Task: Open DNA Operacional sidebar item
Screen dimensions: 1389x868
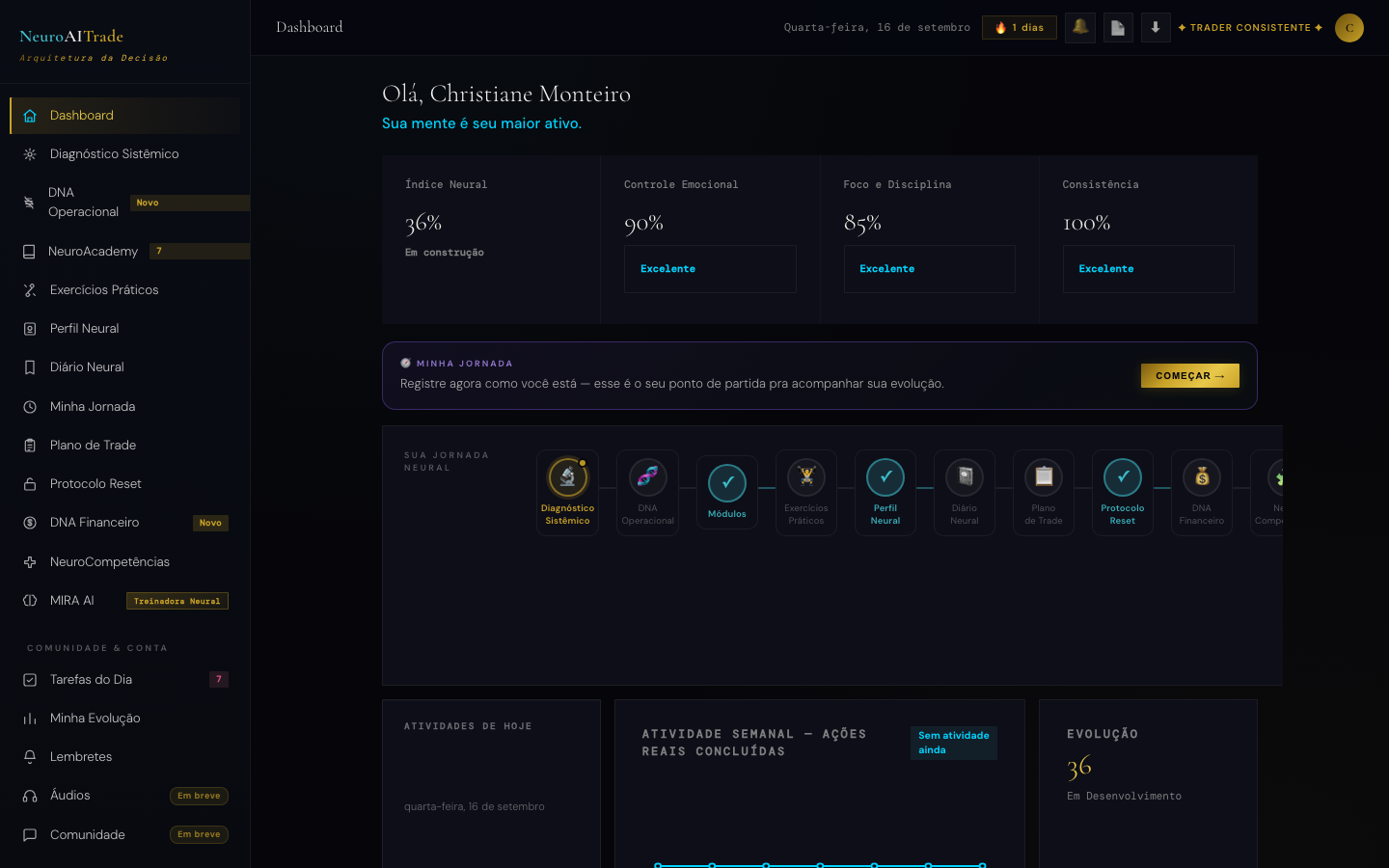Action: point(125,203)
